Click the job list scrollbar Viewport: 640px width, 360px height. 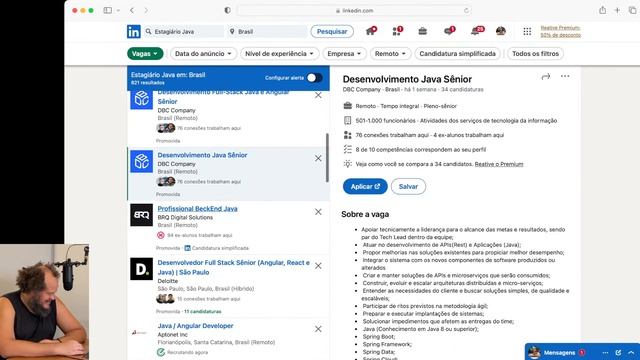click(x=327, y=158)
